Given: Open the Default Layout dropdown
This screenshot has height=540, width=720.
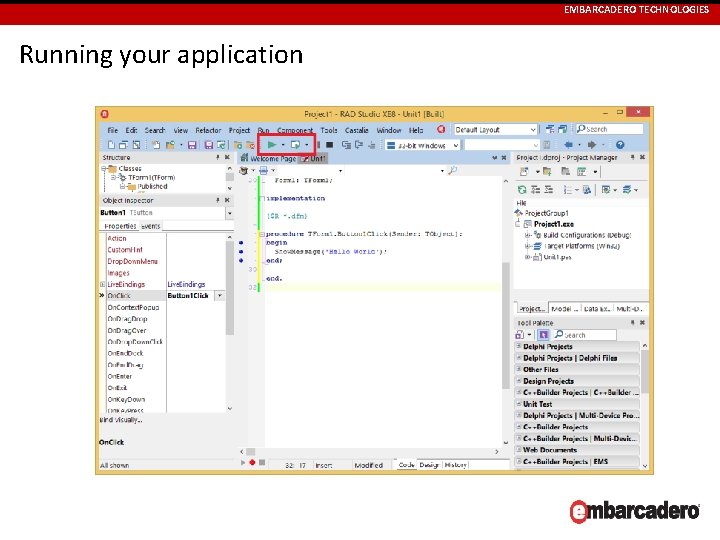Looking at the screenshot, I should 533,130.
